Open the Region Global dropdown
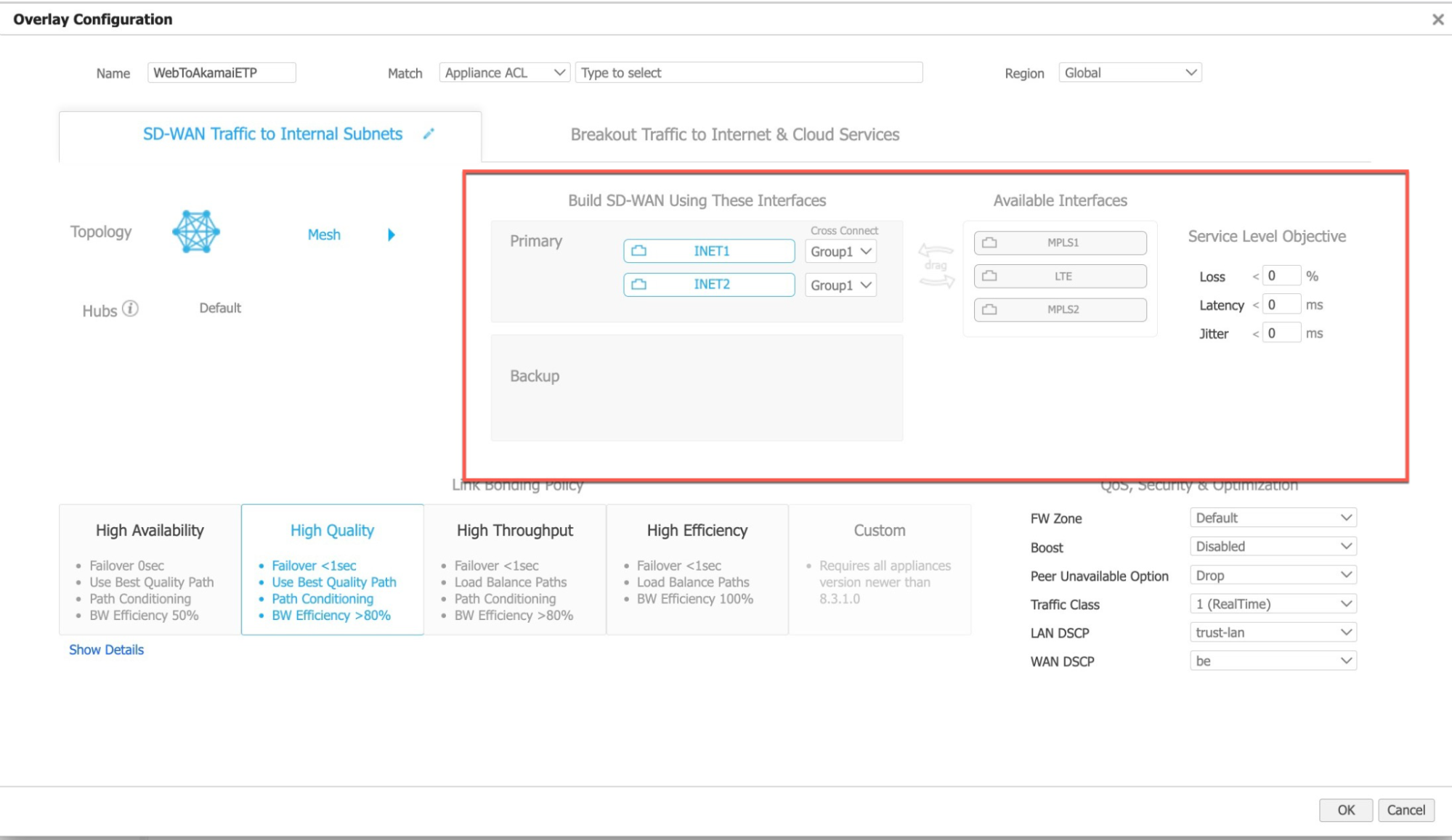 (x=1129, y=73)
